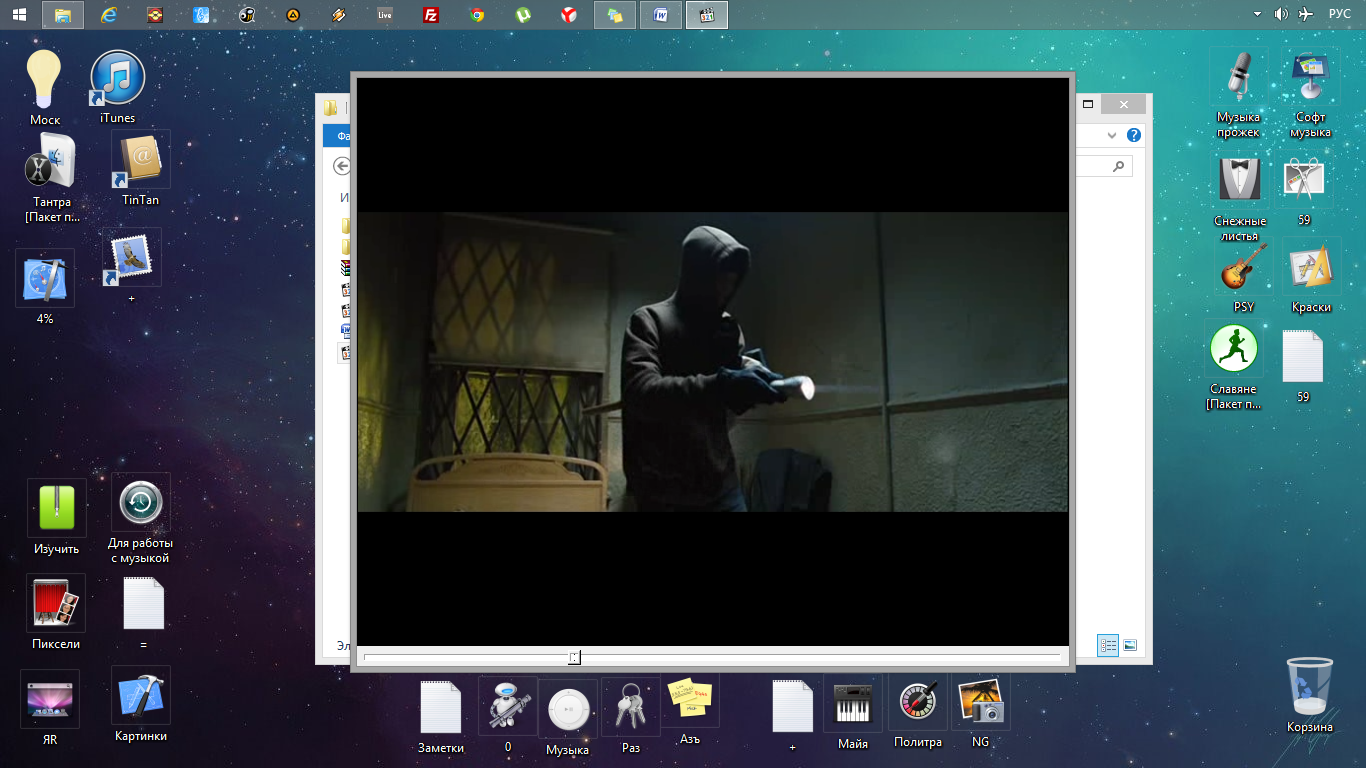The height and width of the screenshot is (768, 1366).
Task: Open FileZilla from the taskbar
Action: coord(431,15)
